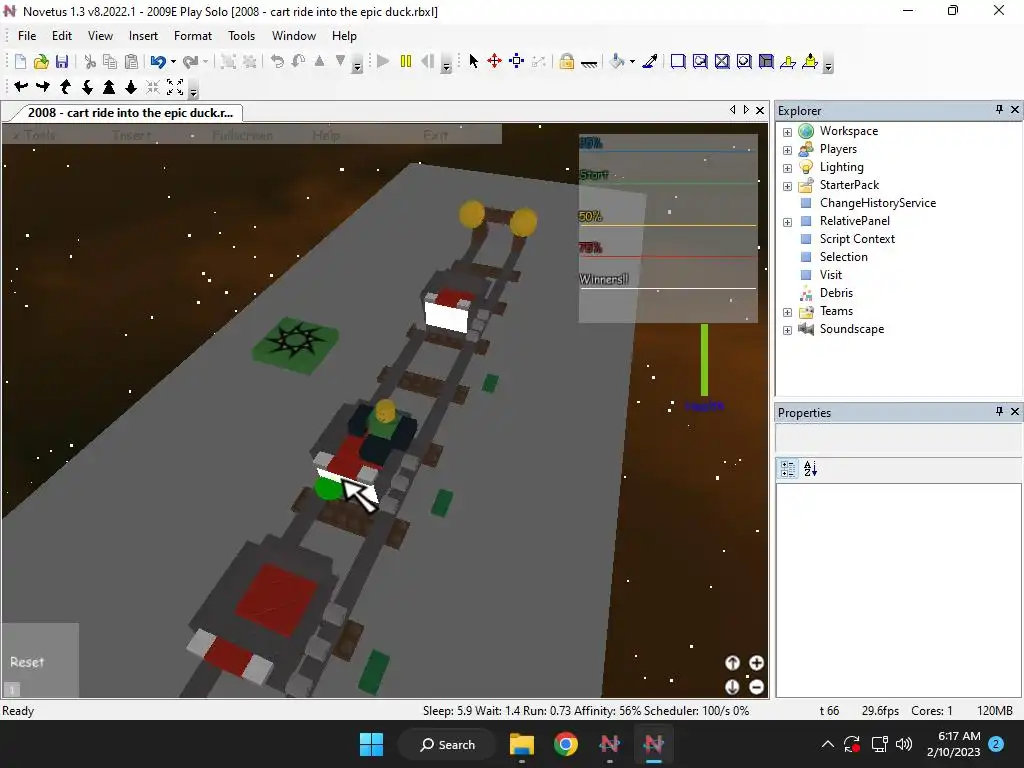Zoom camera in with up arrow

pos(109,86)
